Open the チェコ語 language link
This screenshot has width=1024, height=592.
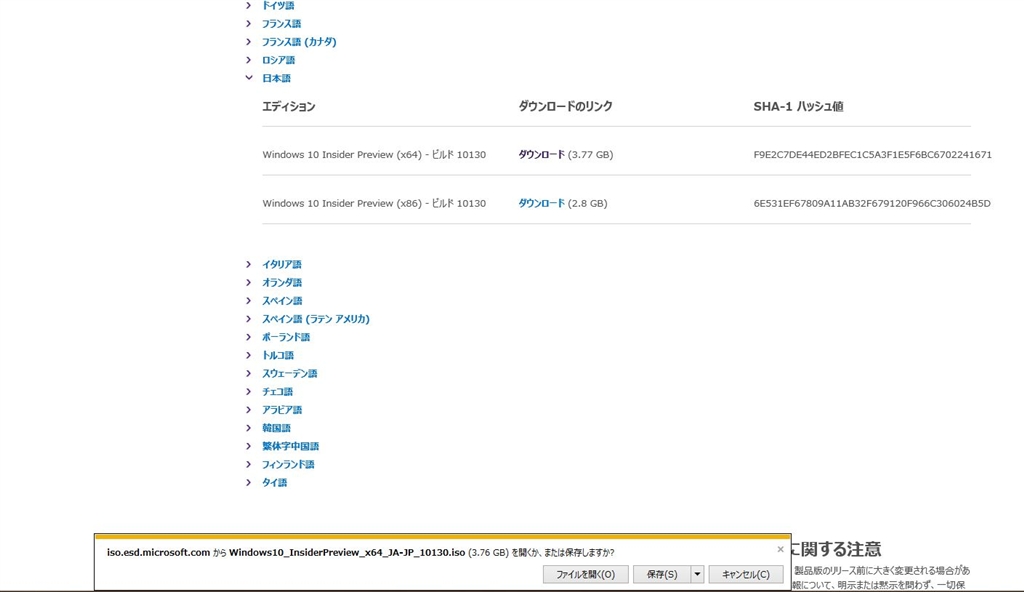[278, 392]
